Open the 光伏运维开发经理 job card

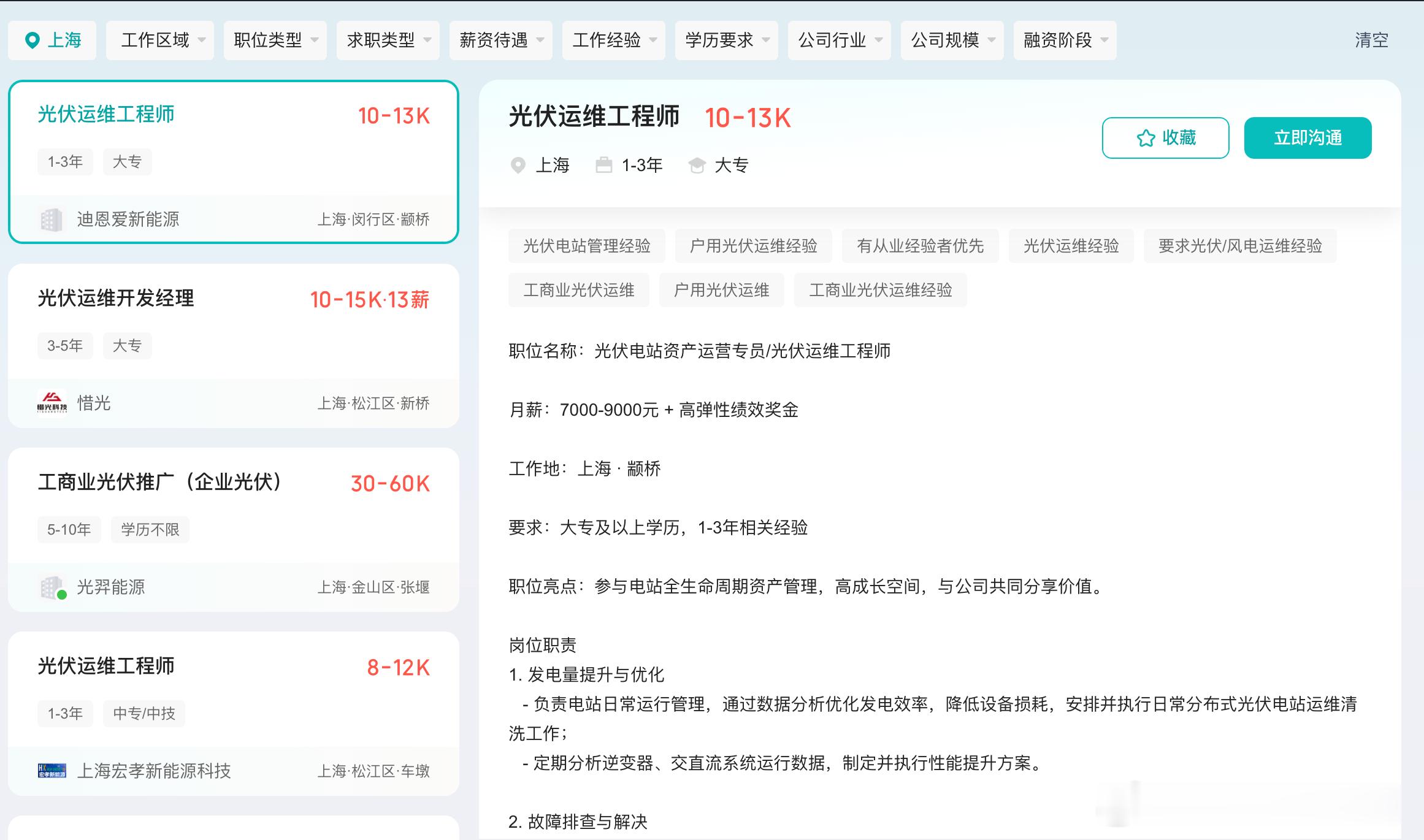(234, 346)
